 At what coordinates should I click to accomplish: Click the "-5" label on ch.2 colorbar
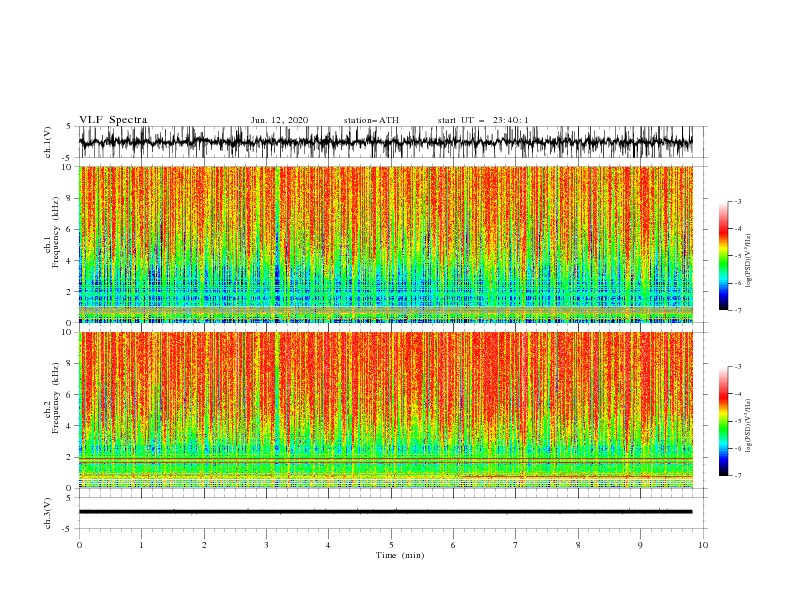pos(738,421)
